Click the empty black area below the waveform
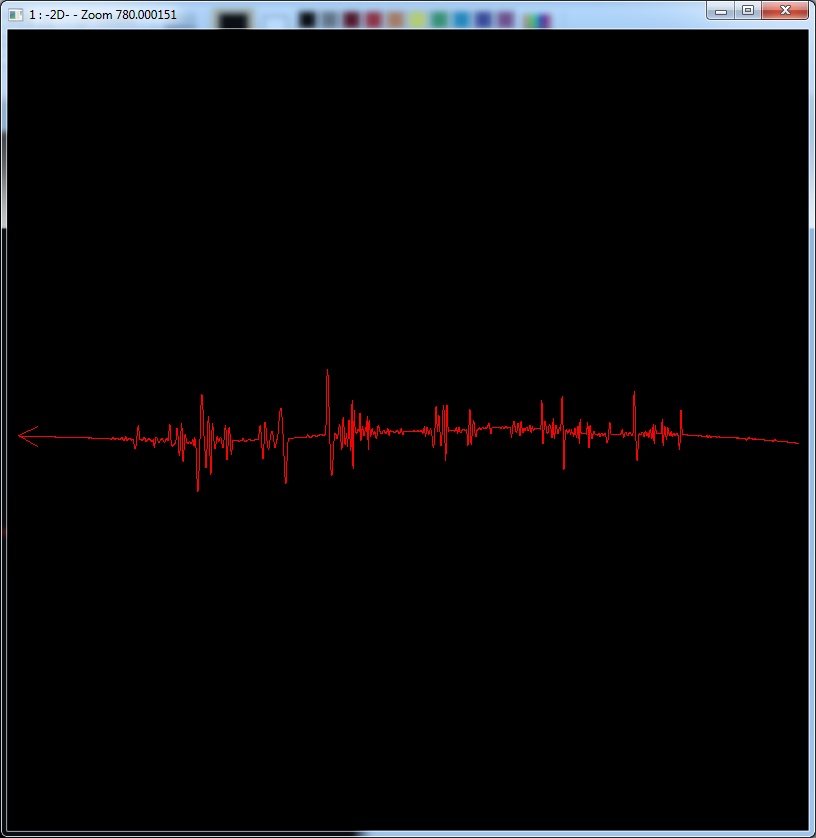The width and height of the screenshot is (816, 838). click(400, 650)
